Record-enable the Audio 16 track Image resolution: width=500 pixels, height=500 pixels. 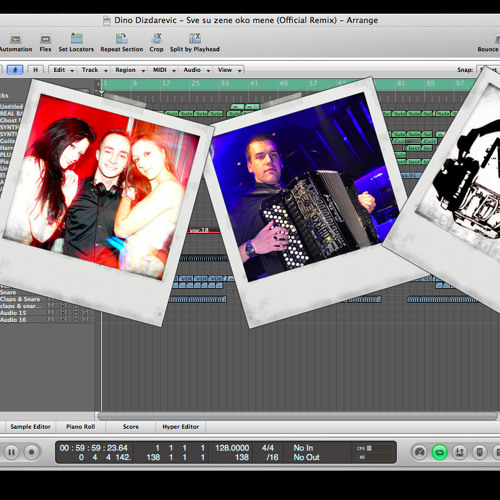point(63,319)
